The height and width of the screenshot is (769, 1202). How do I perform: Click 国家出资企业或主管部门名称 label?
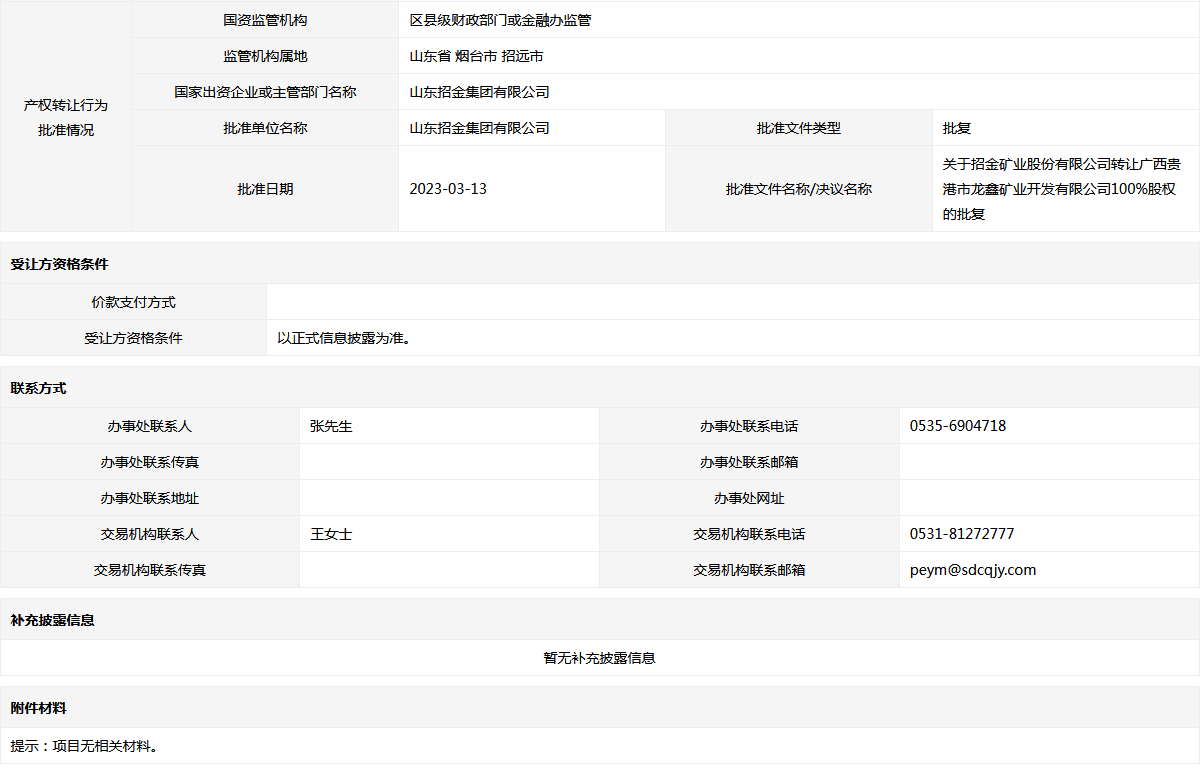[265, 92]
